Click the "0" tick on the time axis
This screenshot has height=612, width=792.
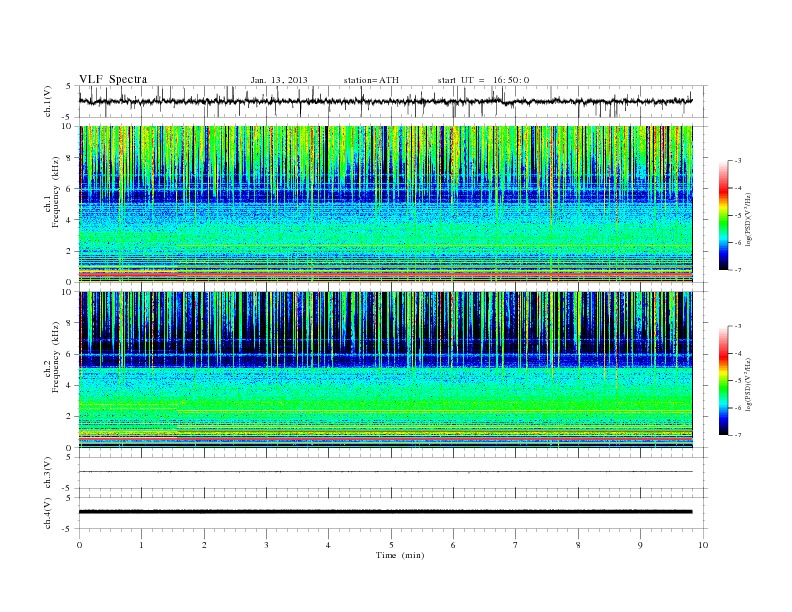pyautogui.click(x=79, y=545)
